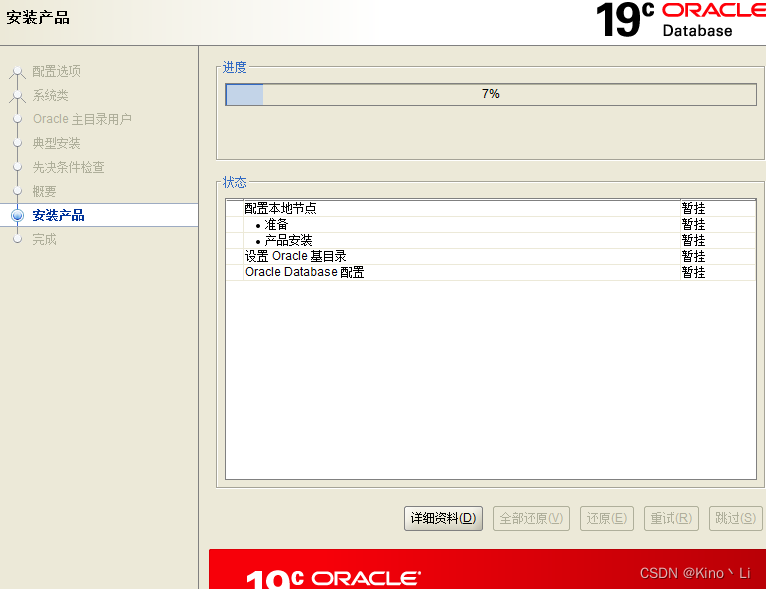Select the 准备 status row

(490, 225)
